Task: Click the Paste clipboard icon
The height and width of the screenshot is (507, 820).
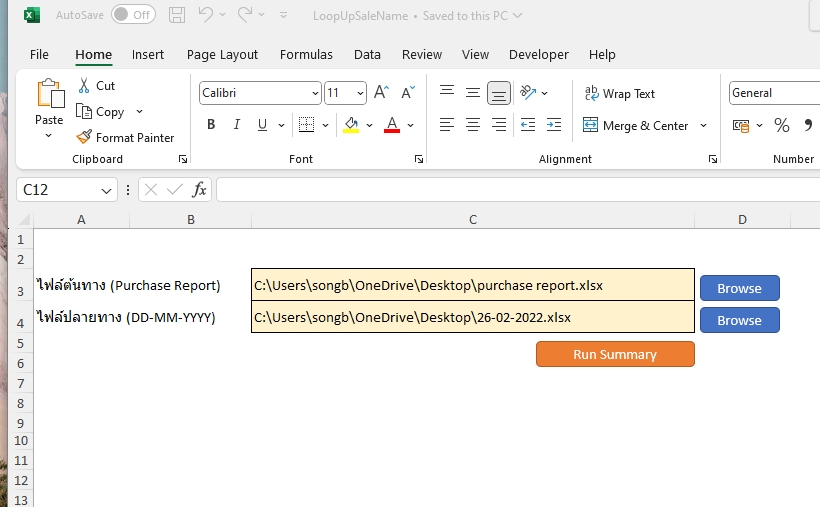Action: point(50,94)
